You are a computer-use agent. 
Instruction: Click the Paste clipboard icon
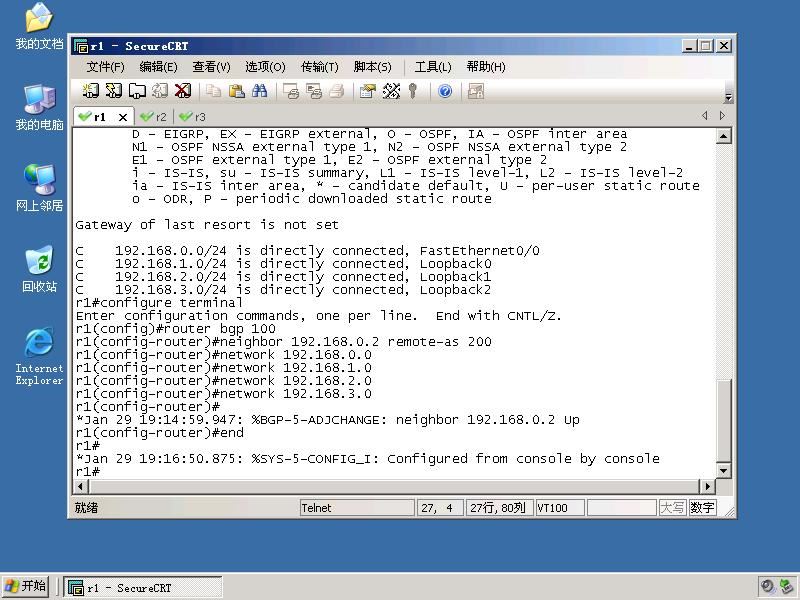coord(236,91)
